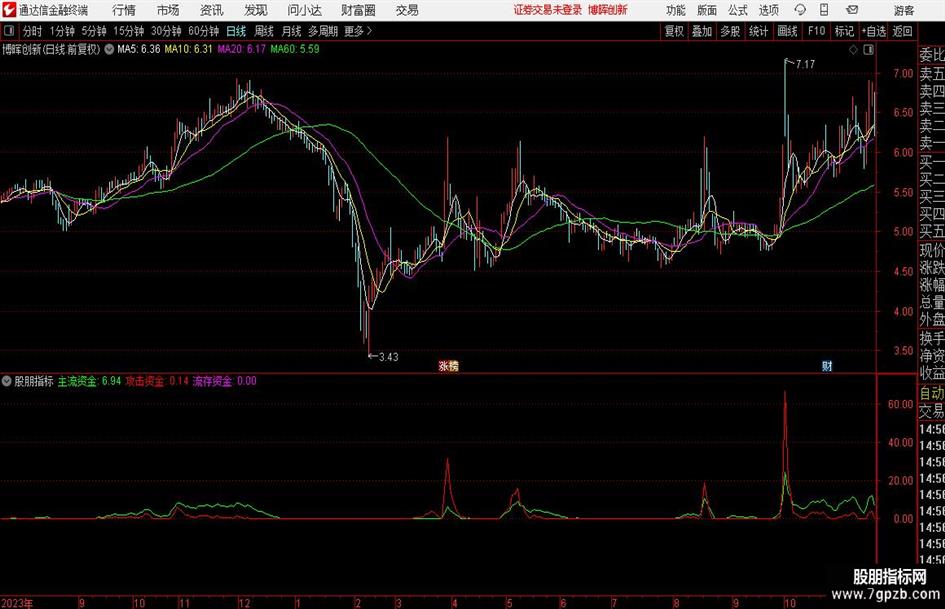The height and width of the screenshot is (609, 945).
Task: Click the 自动 label in the right panel
Action: [x=932, y=393]
